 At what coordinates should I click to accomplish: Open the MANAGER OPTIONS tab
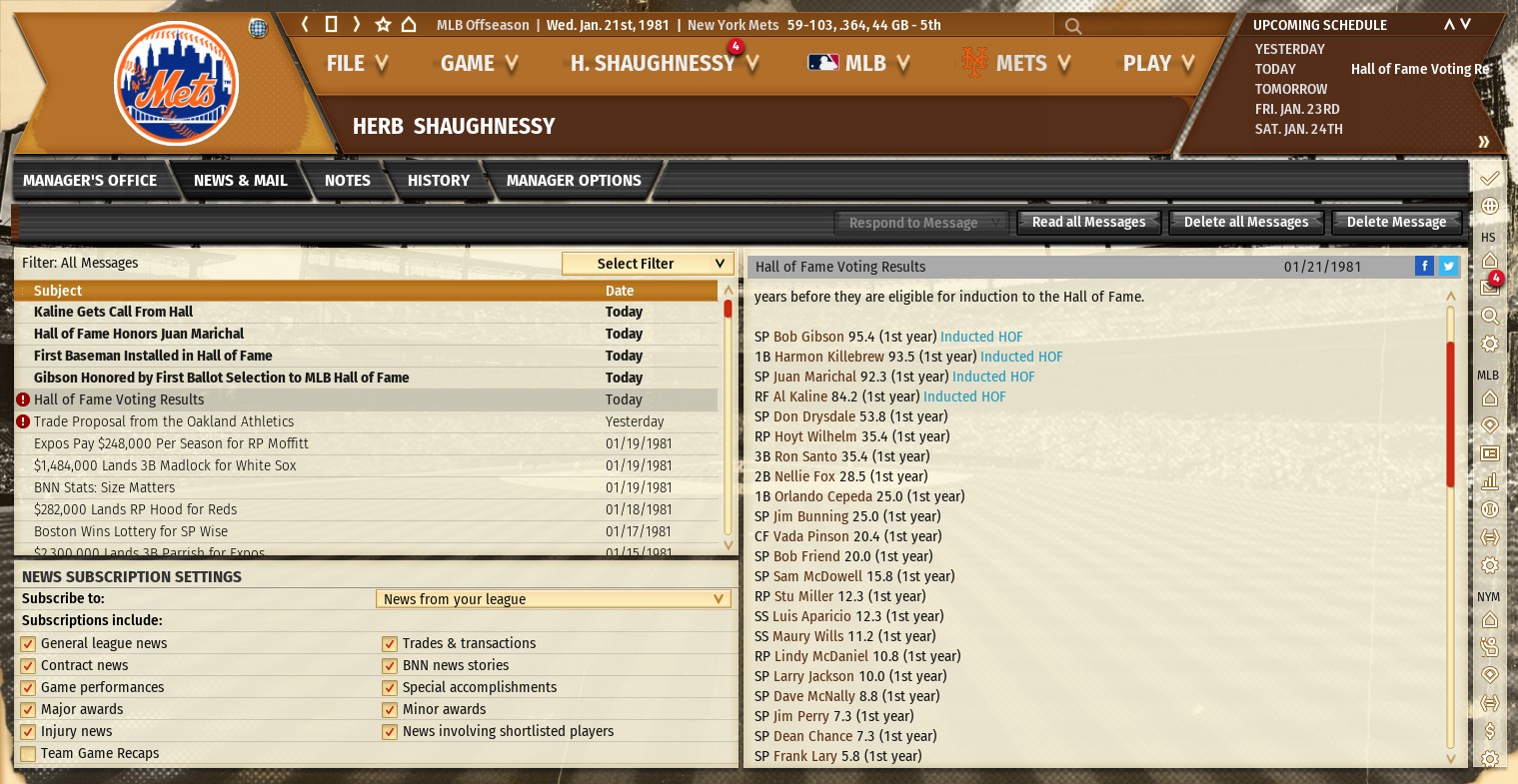pos(574,181)
